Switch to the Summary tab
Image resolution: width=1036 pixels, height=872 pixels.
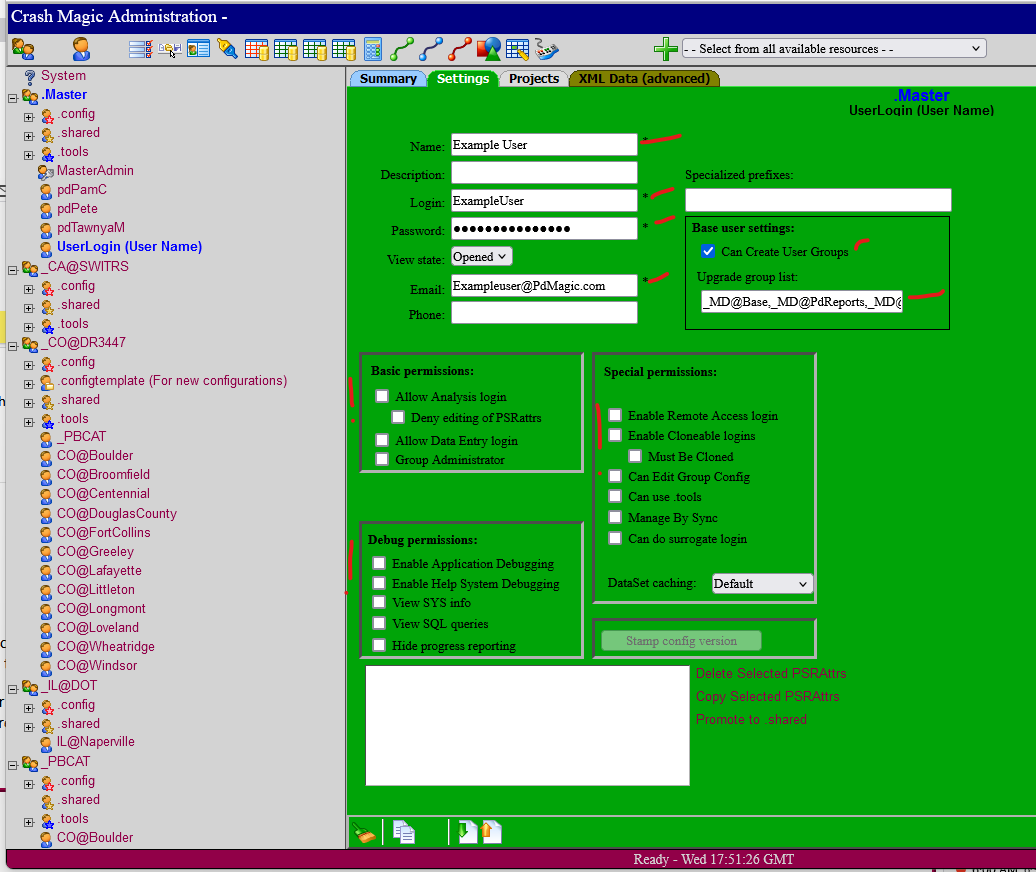click(x=388, y=79)
